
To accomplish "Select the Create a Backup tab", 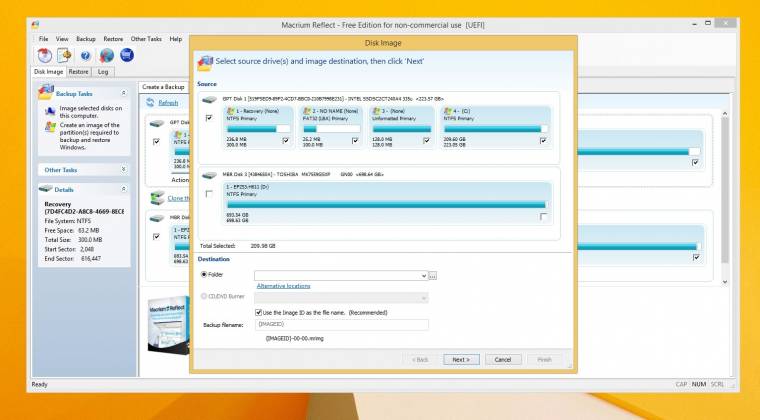I will (163, 87).
